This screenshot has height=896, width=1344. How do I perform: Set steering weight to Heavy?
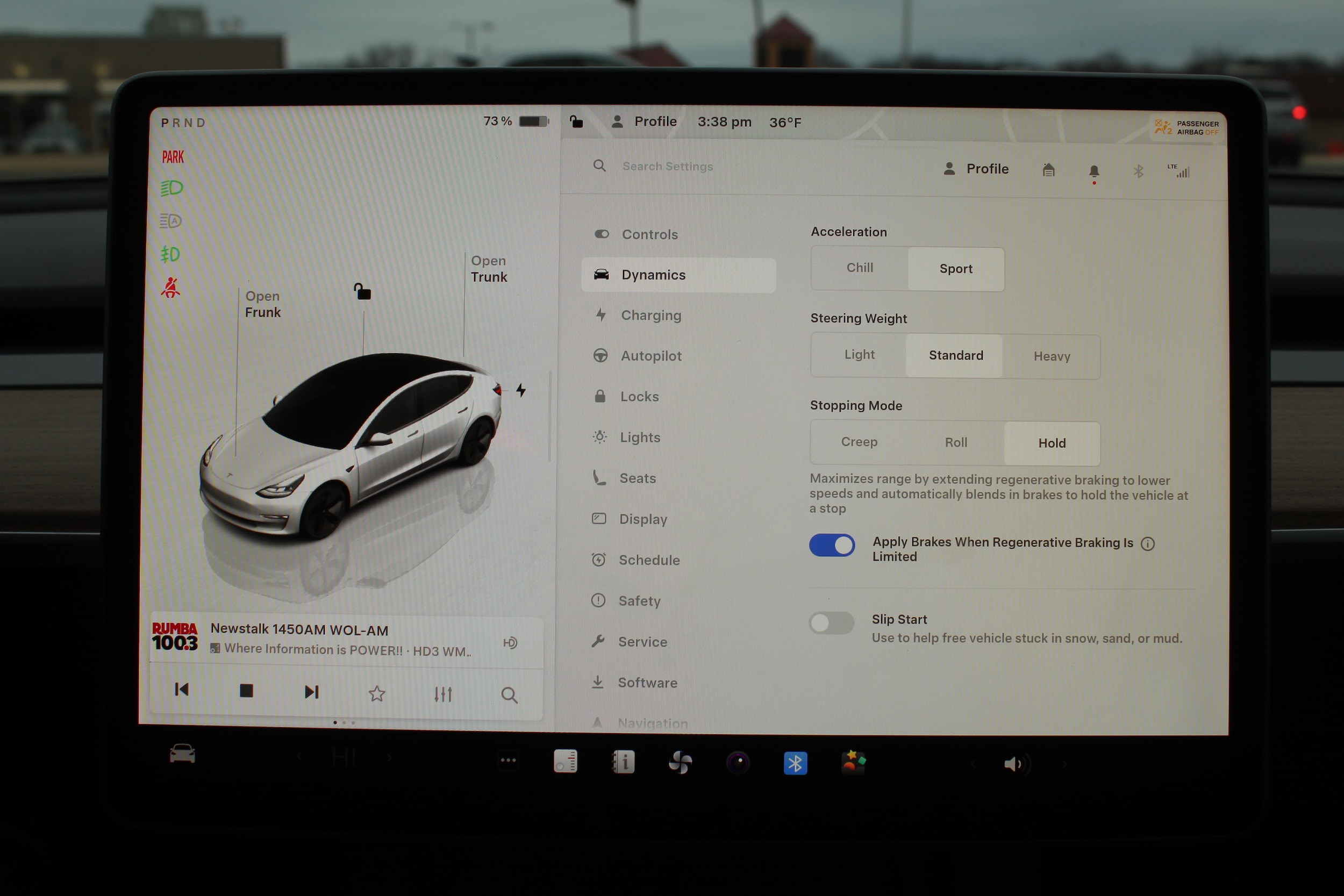tap(1052, 356)
